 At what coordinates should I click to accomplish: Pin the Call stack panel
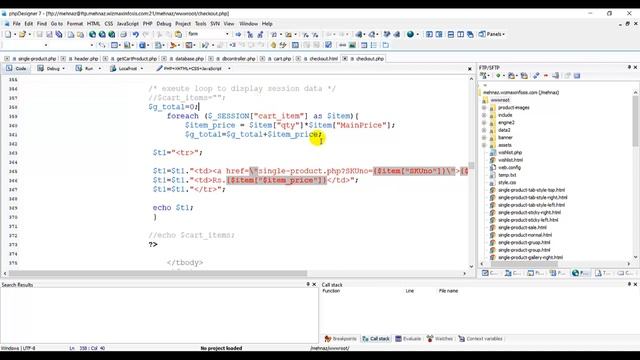click(629, 284)
